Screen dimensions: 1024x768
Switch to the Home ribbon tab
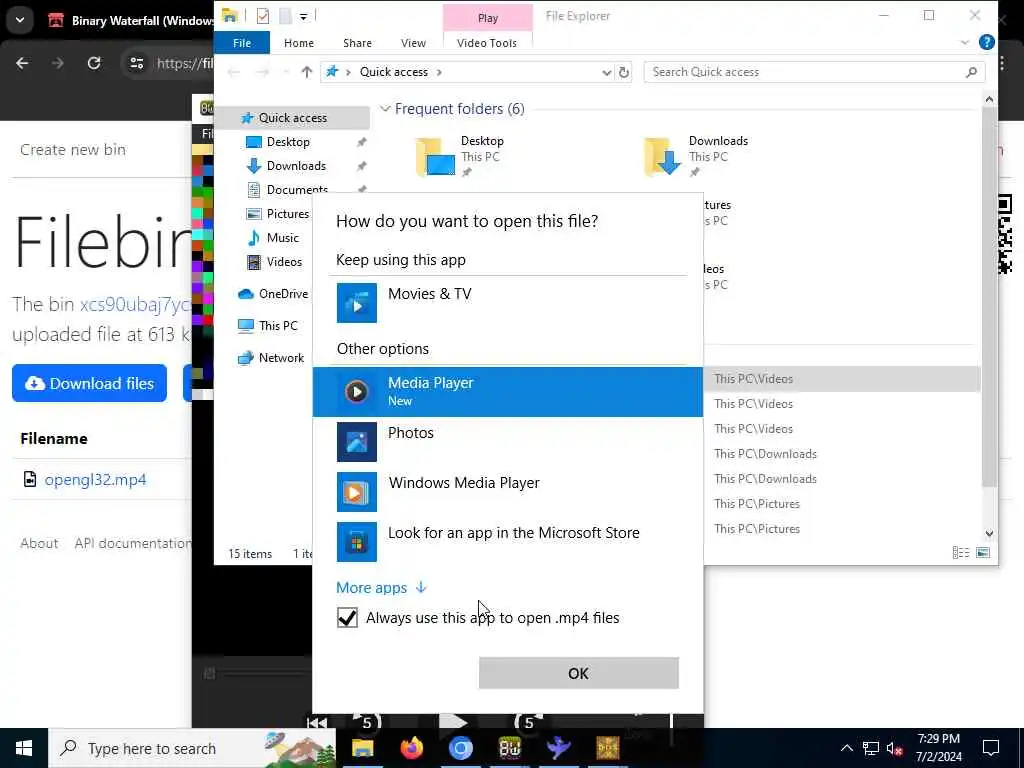(x=298, y=42)
